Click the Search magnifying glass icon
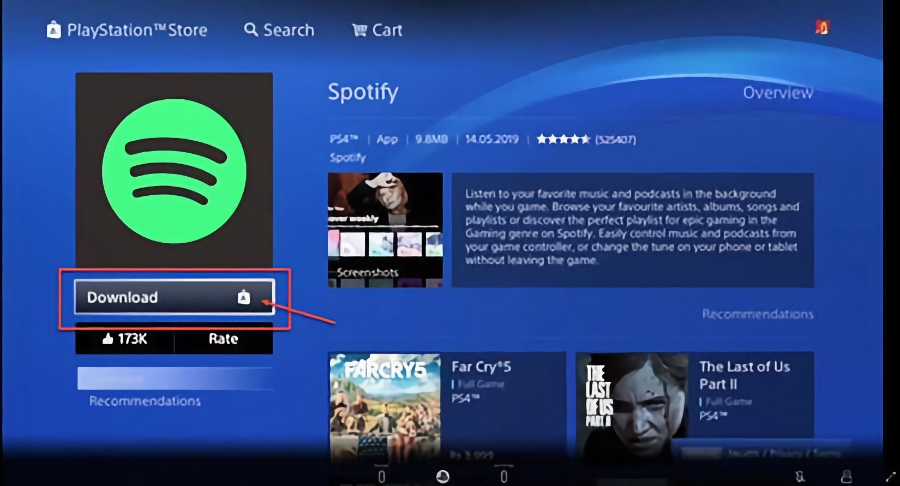This screenshot has height=486, width=900. click(251, 29)
